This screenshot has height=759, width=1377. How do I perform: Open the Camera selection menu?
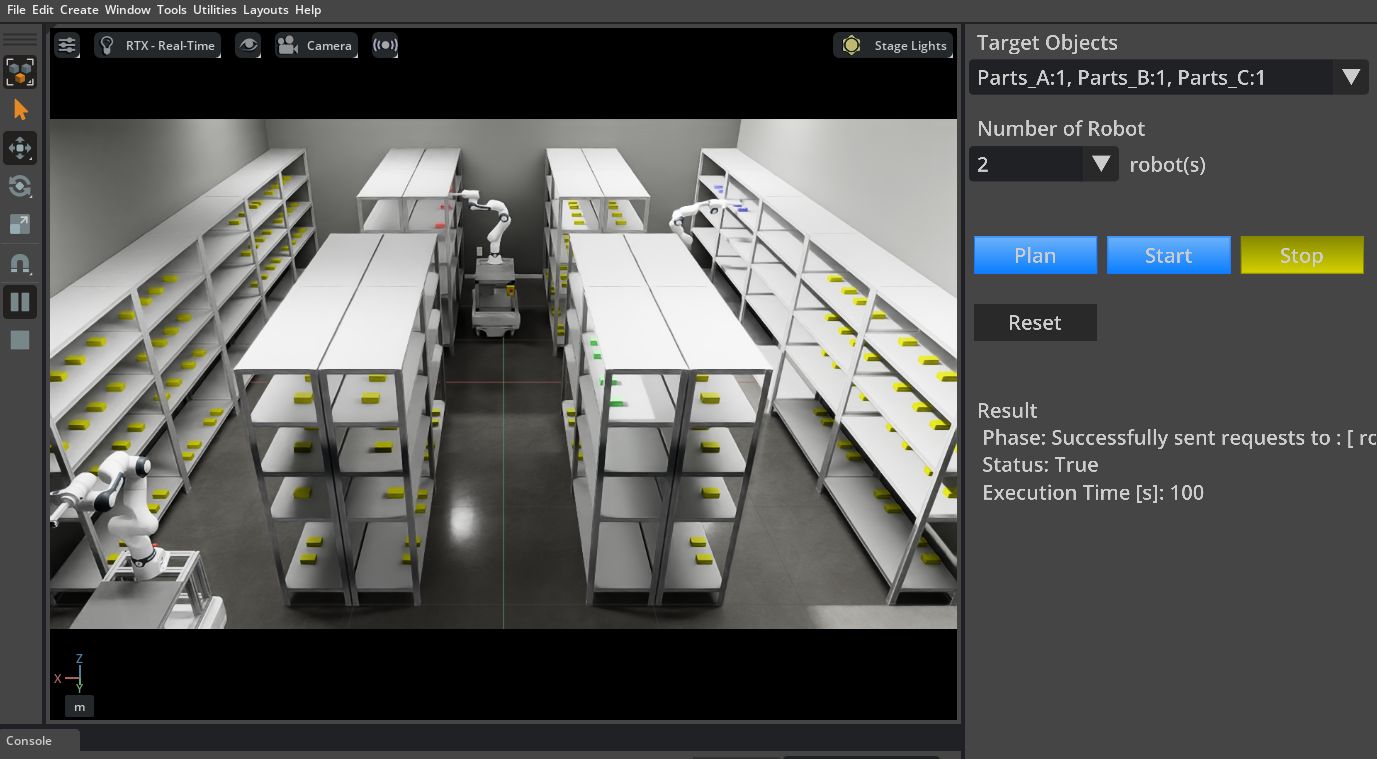coord(316,45)
